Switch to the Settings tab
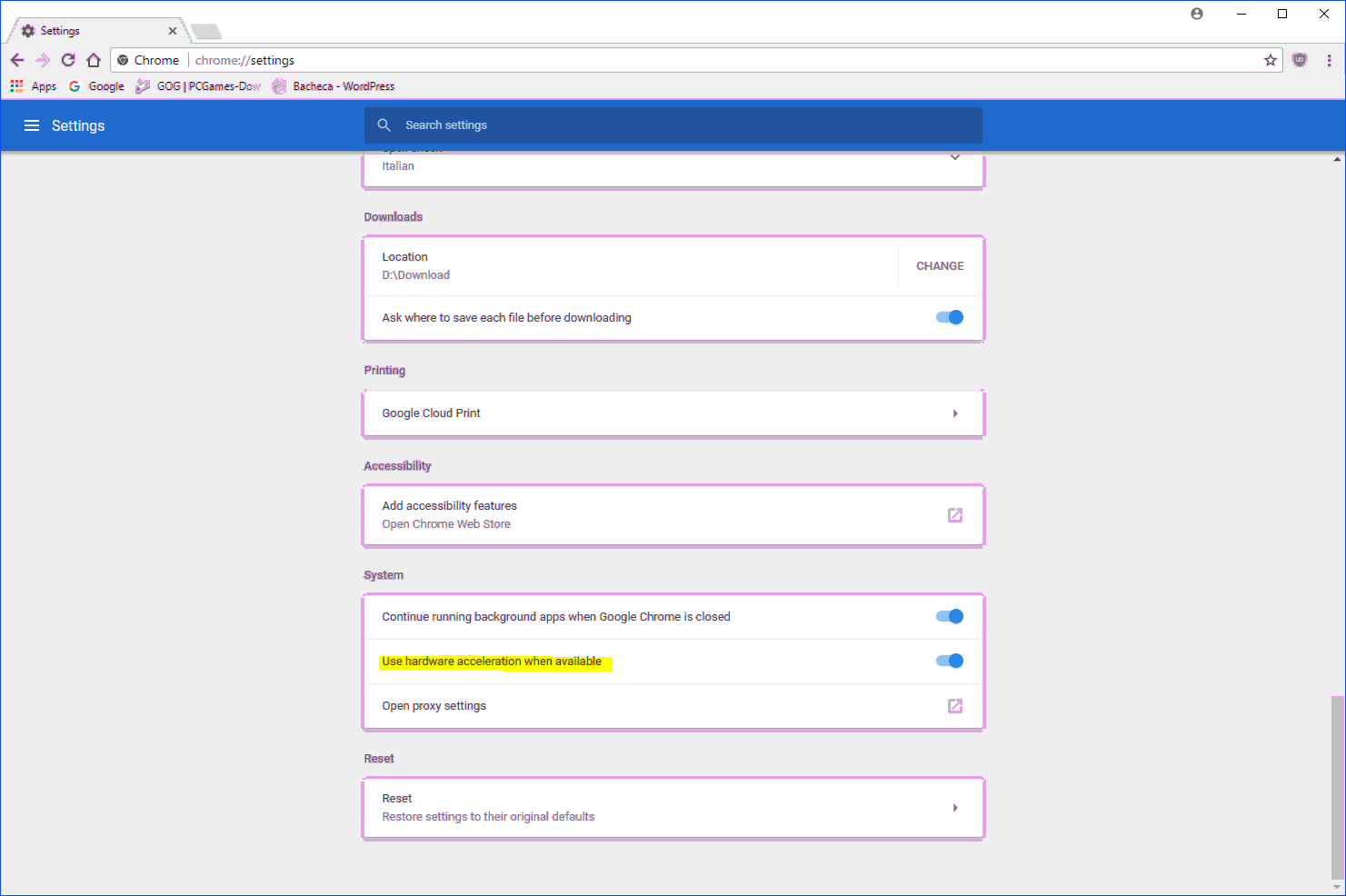Image resolution: width=1346 pixels, height=896 pixels. 95,31
